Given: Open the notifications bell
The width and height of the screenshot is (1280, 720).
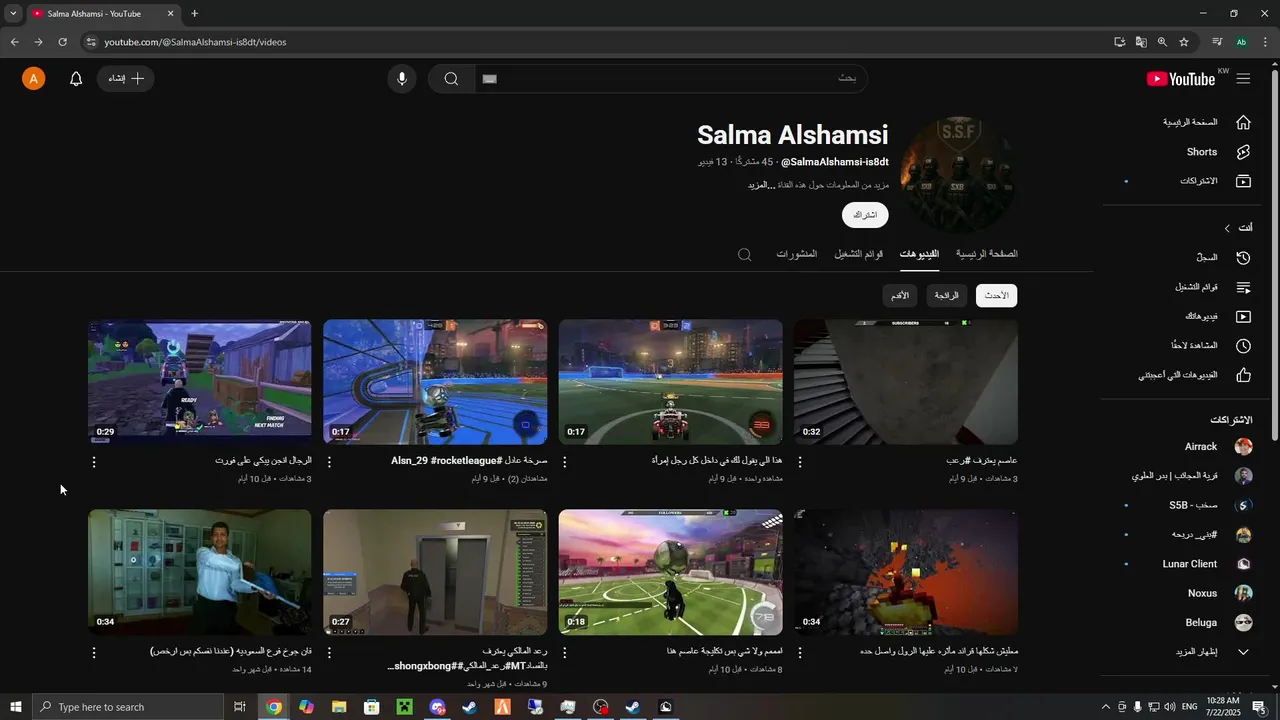Looking at the screenshot, I should click(x=76, y=79).
